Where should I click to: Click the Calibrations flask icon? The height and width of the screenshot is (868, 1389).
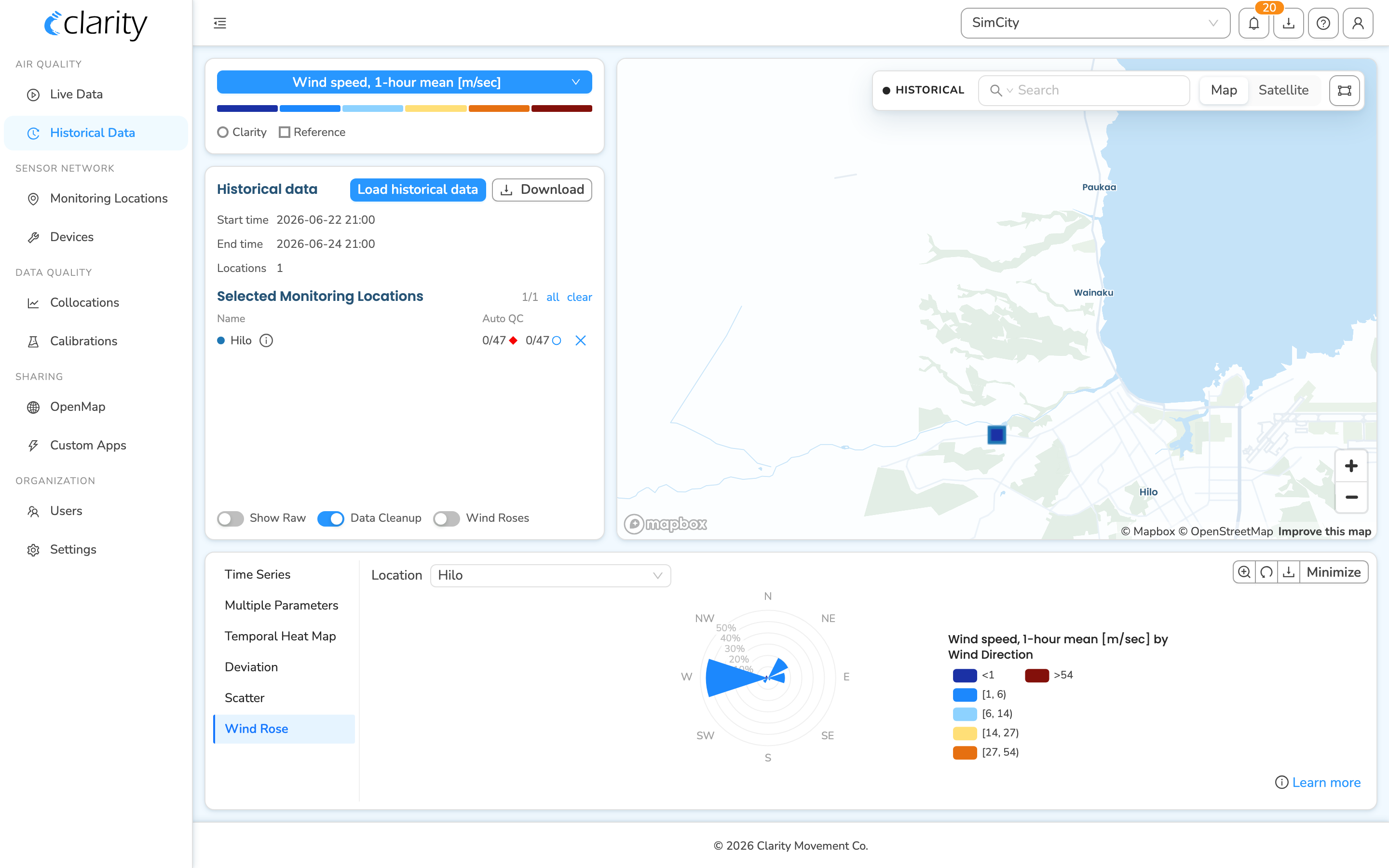pyautogui.click(x=33, y=341)
